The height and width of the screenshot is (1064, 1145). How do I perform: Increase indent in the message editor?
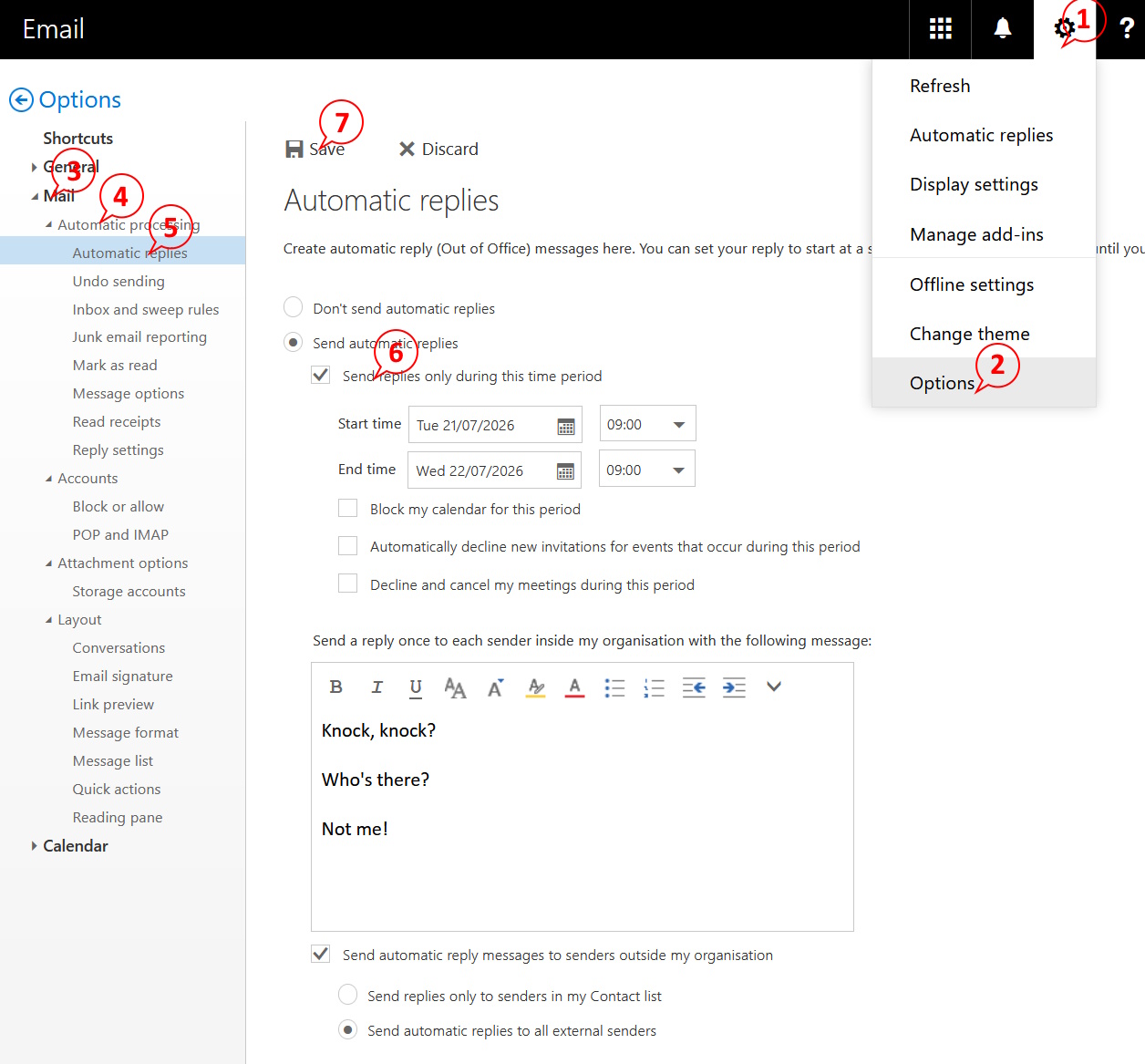[x=734, y=687]
